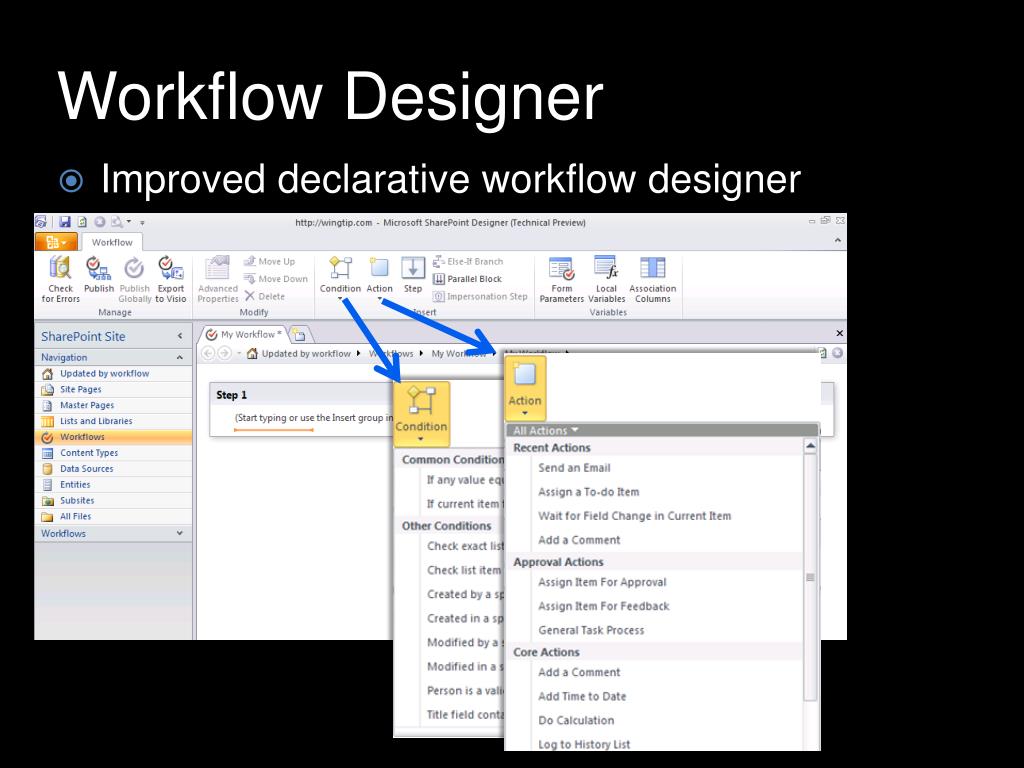The image size is (1024, 768).
Task: Choose Add Time to Date action
Action: pyautogui.click(x=582, y=696)
